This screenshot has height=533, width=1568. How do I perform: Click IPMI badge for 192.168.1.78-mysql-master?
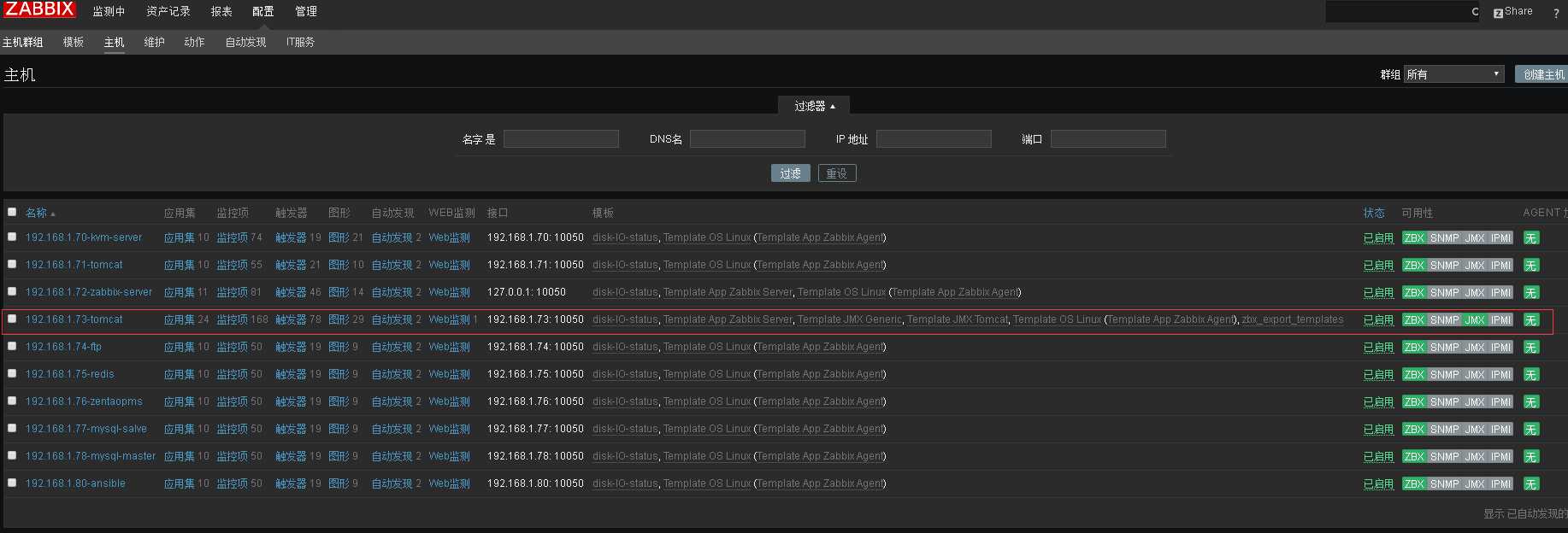1501,457
